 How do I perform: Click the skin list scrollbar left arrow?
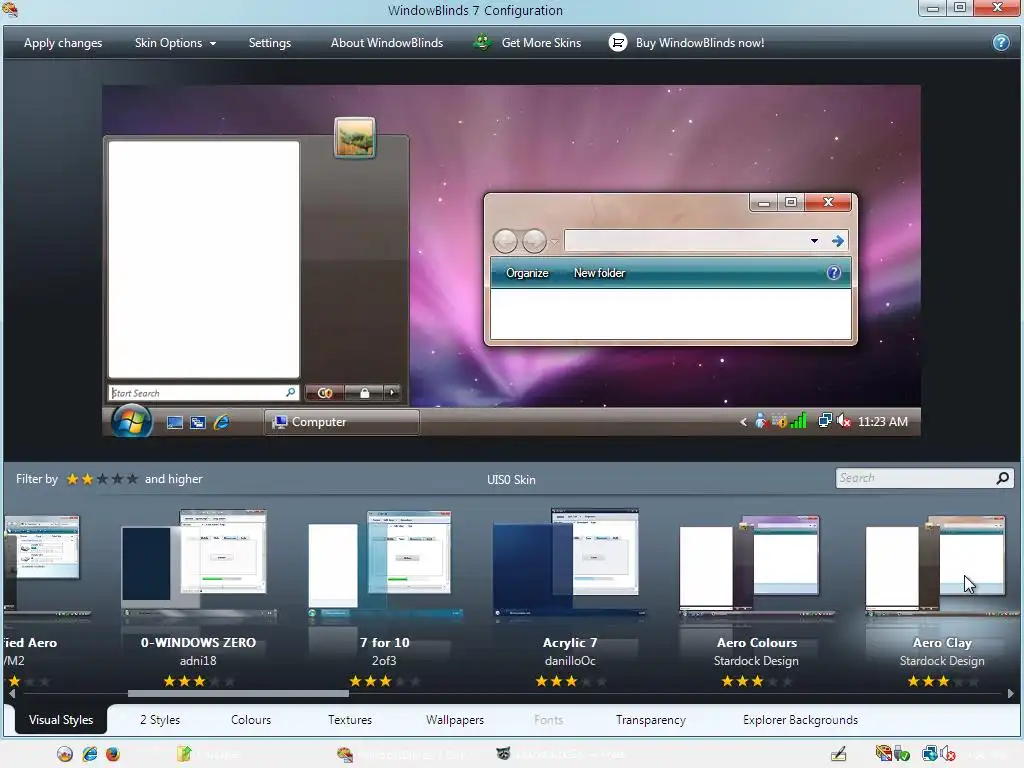click(12, 694)
